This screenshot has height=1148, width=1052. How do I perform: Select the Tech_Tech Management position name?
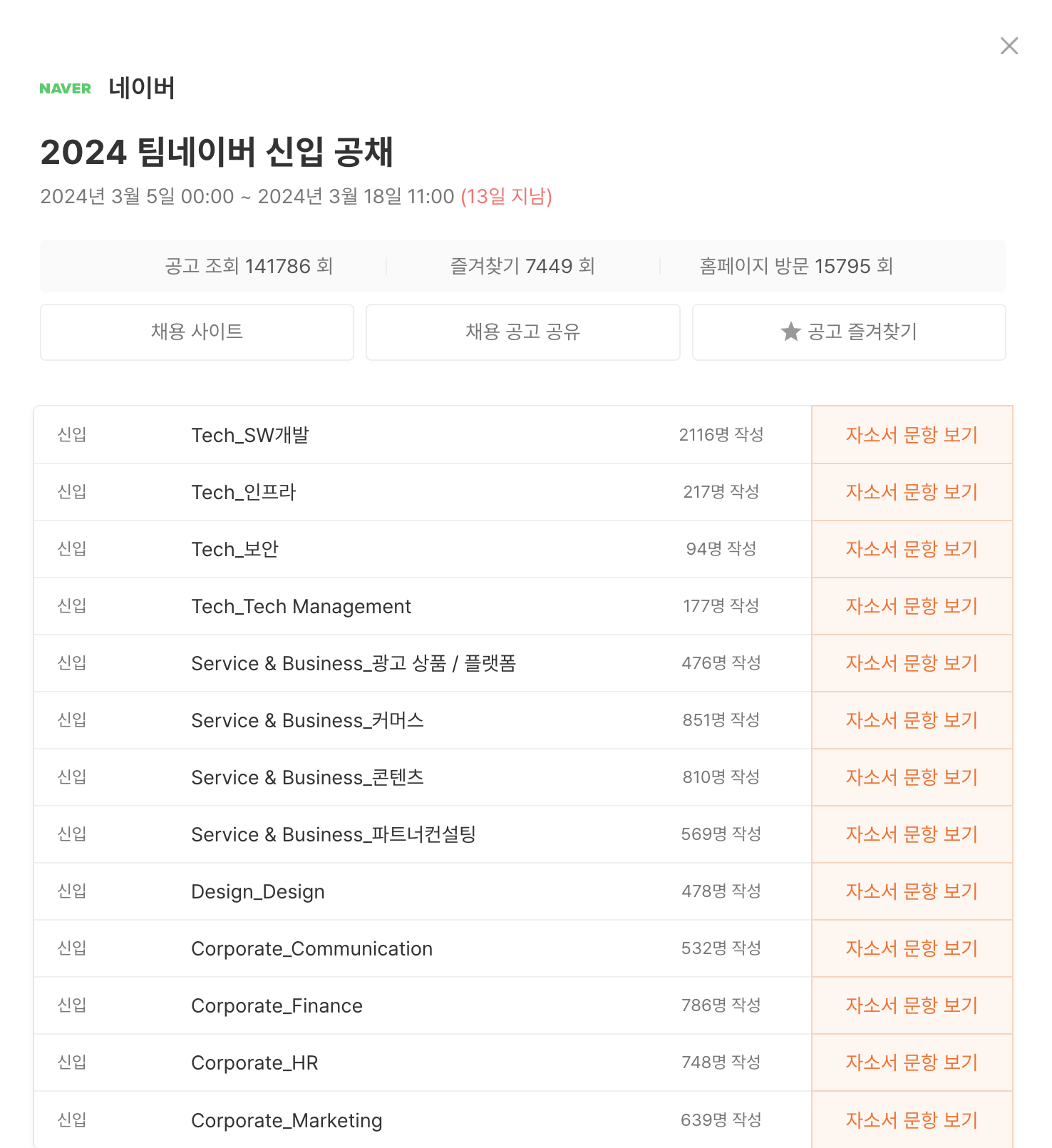pos(301,606)
